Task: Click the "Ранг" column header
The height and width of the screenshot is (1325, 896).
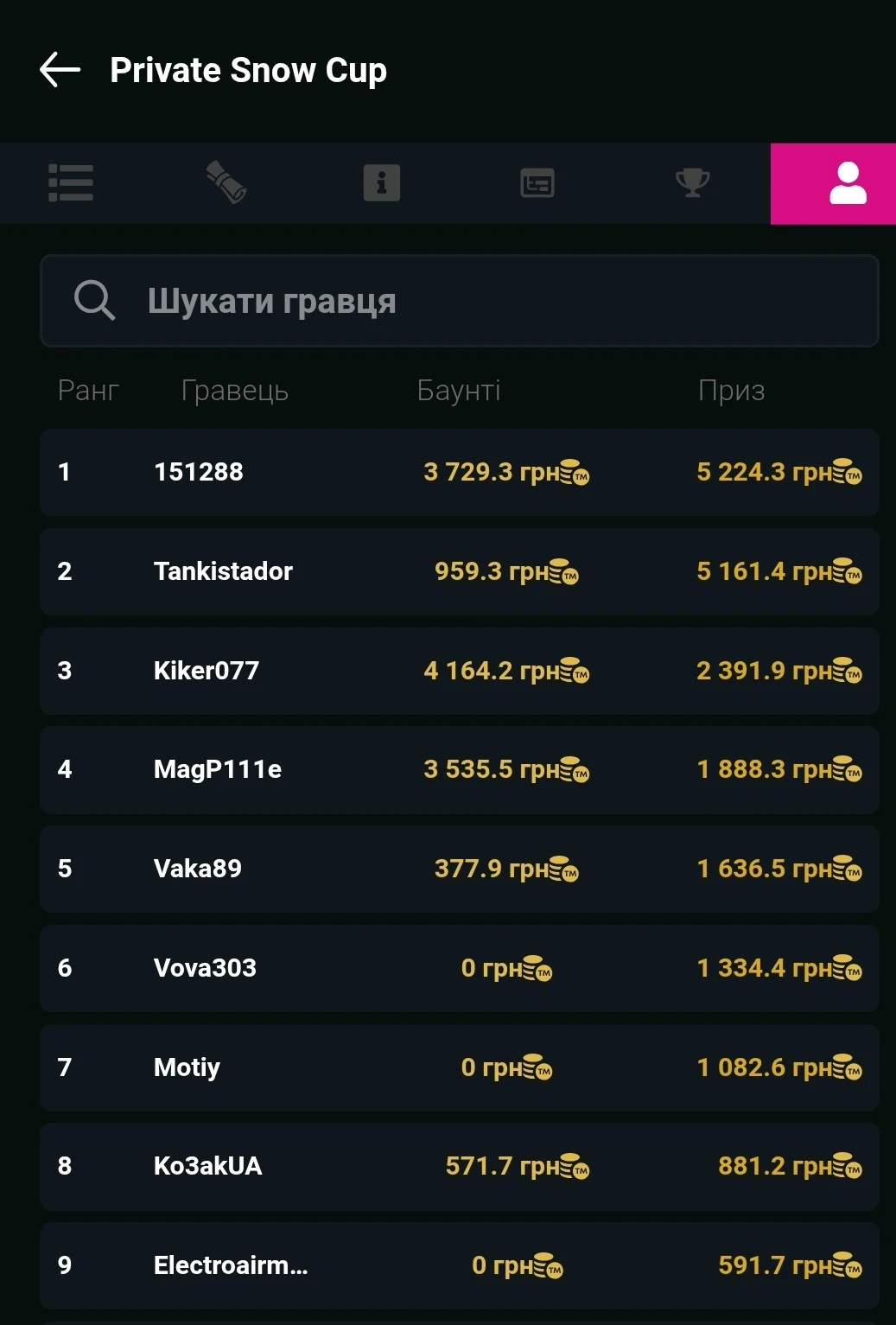Action: tap(88, 391)
